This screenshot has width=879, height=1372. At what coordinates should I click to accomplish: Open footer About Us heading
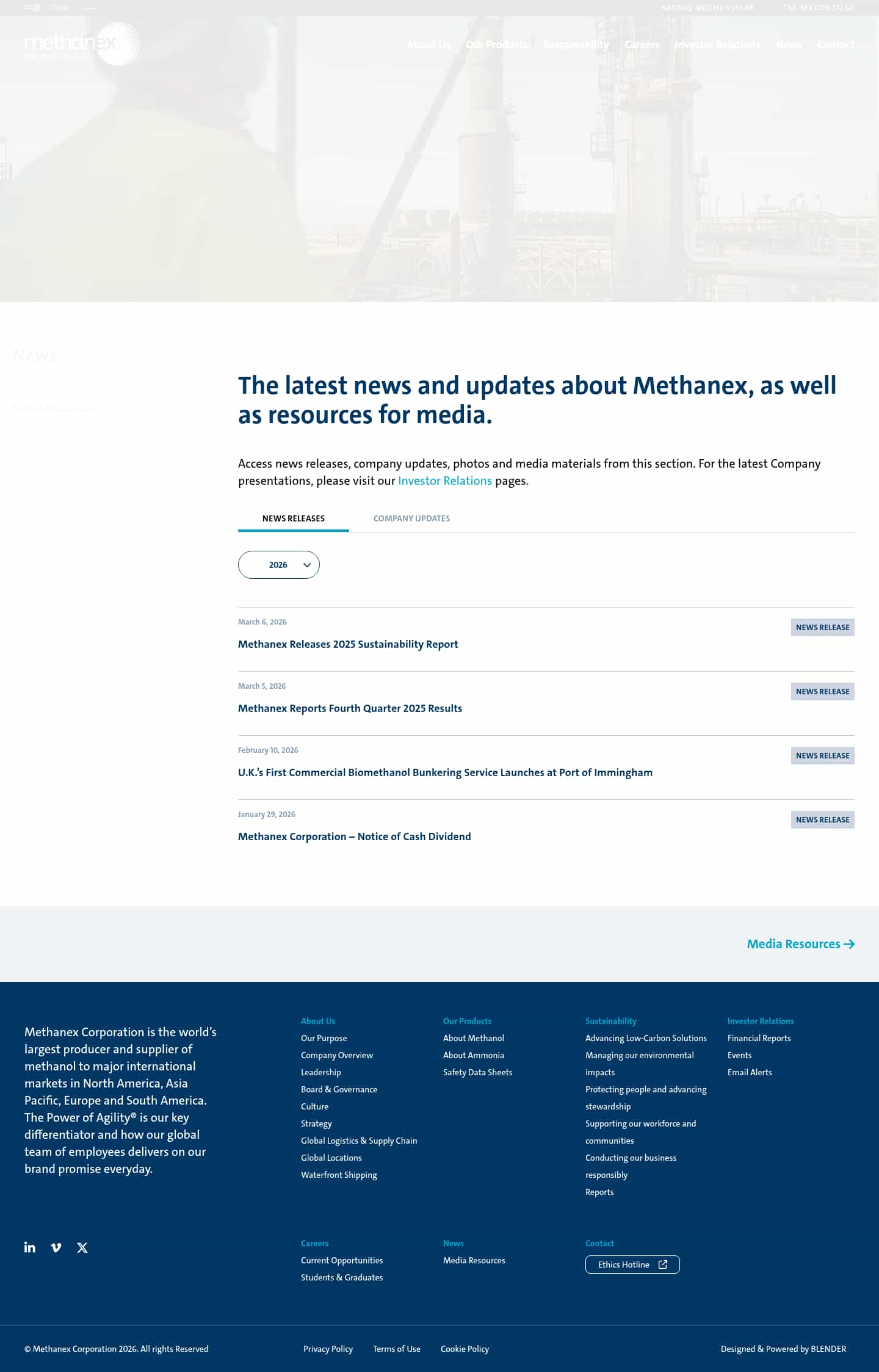tap(318, 1021)
